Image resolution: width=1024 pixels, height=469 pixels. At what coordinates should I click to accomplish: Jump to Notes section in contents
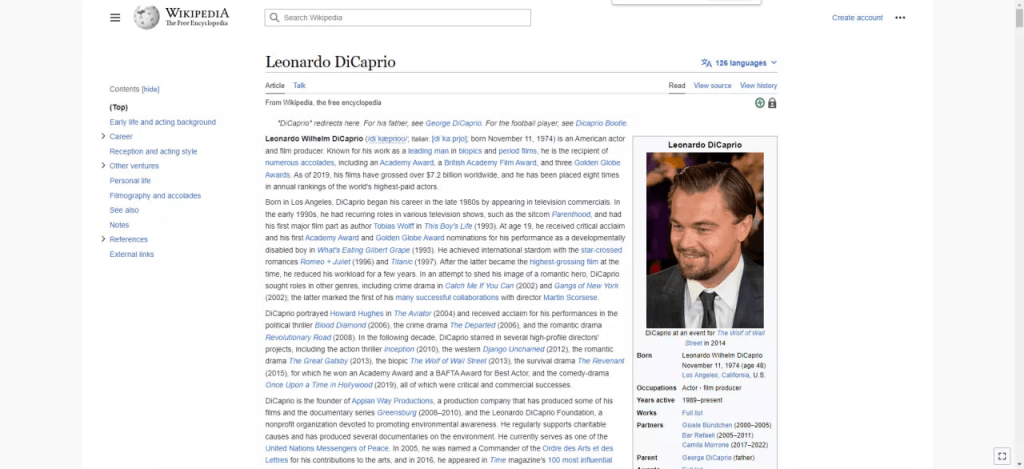point(120,225)
